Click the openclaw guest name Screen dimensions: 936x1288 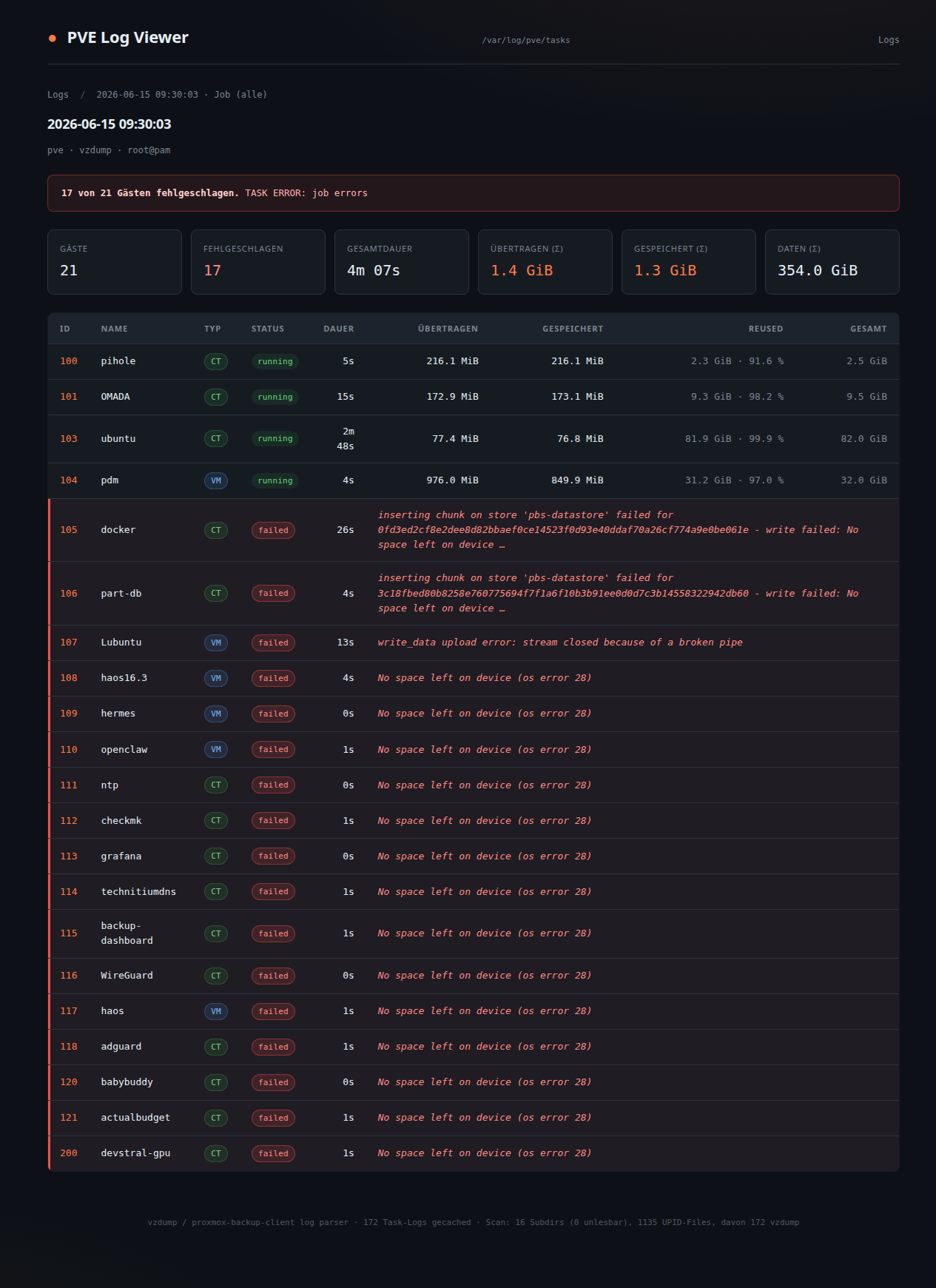[x=124, y=750]
